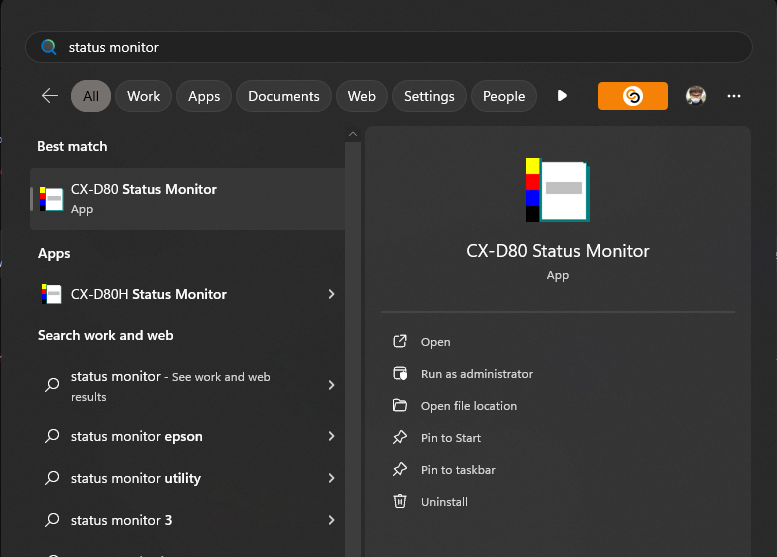Viewport: 777px width, 557px height.
Task: Open the CX-D80 Status Monitor best match result
Action: point(187,199)
